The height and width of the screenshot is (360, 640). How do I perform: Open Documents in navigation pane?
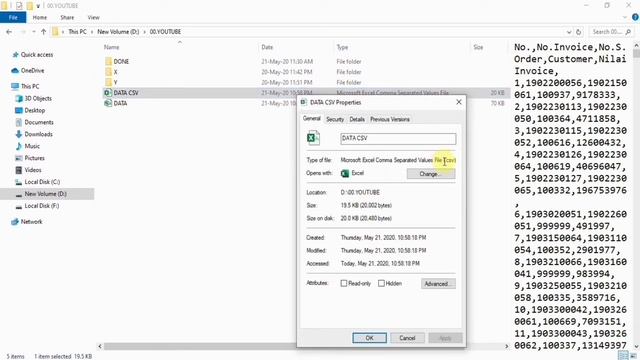point(39,122)
